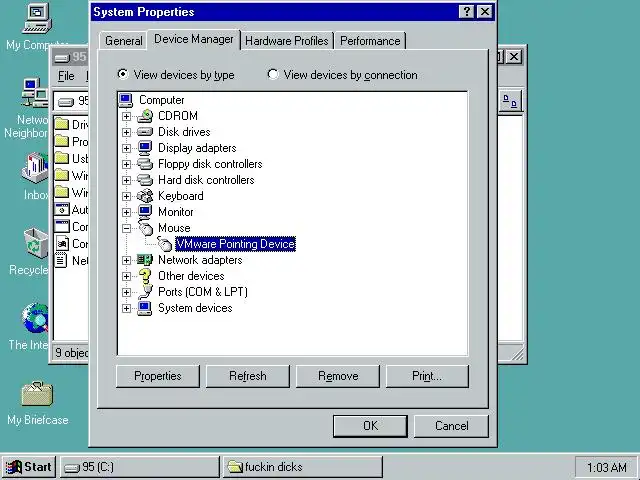Expand the Floppy disk controllers node
This screenshot has height=480, width=640.
click(127, 164)
